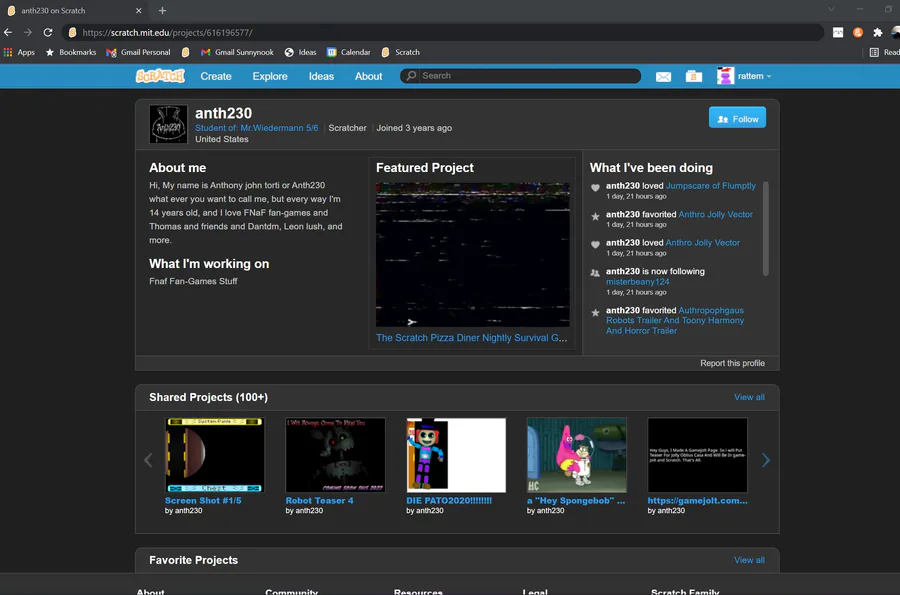This screenshot has height=595, width=900.
Task: Open the Explore menu
Action: [270, 76]
